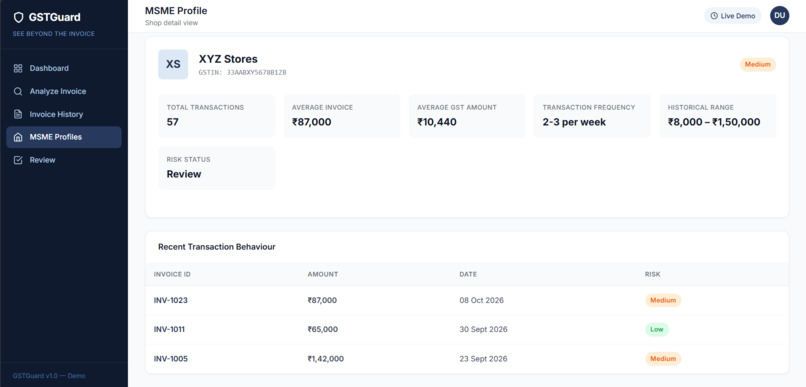Click the ₹87,000 amount in INV-1023 row

click(x=322, y=301)
